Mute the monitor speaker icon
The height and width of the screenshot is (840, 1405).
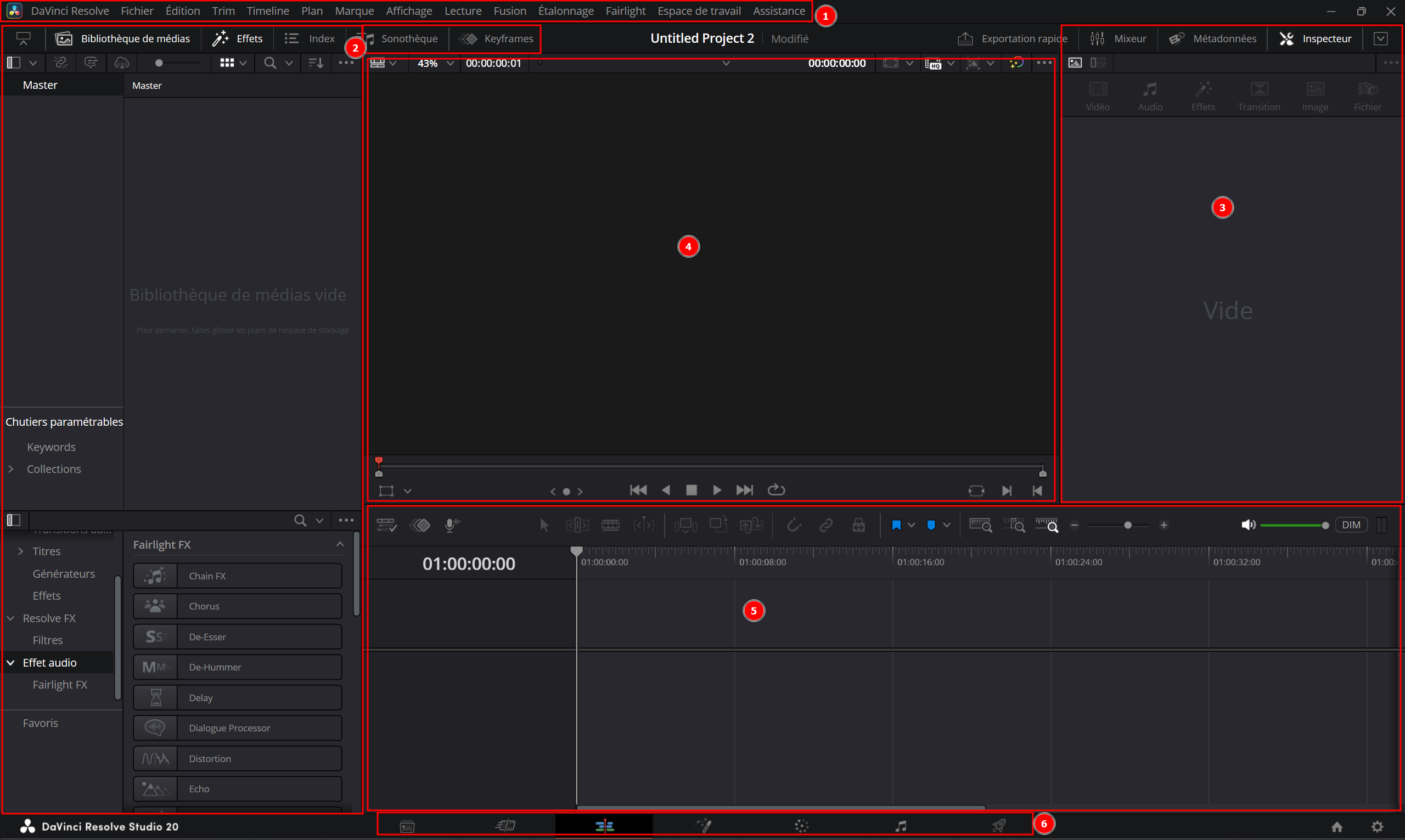click(x=1248, y=525)
